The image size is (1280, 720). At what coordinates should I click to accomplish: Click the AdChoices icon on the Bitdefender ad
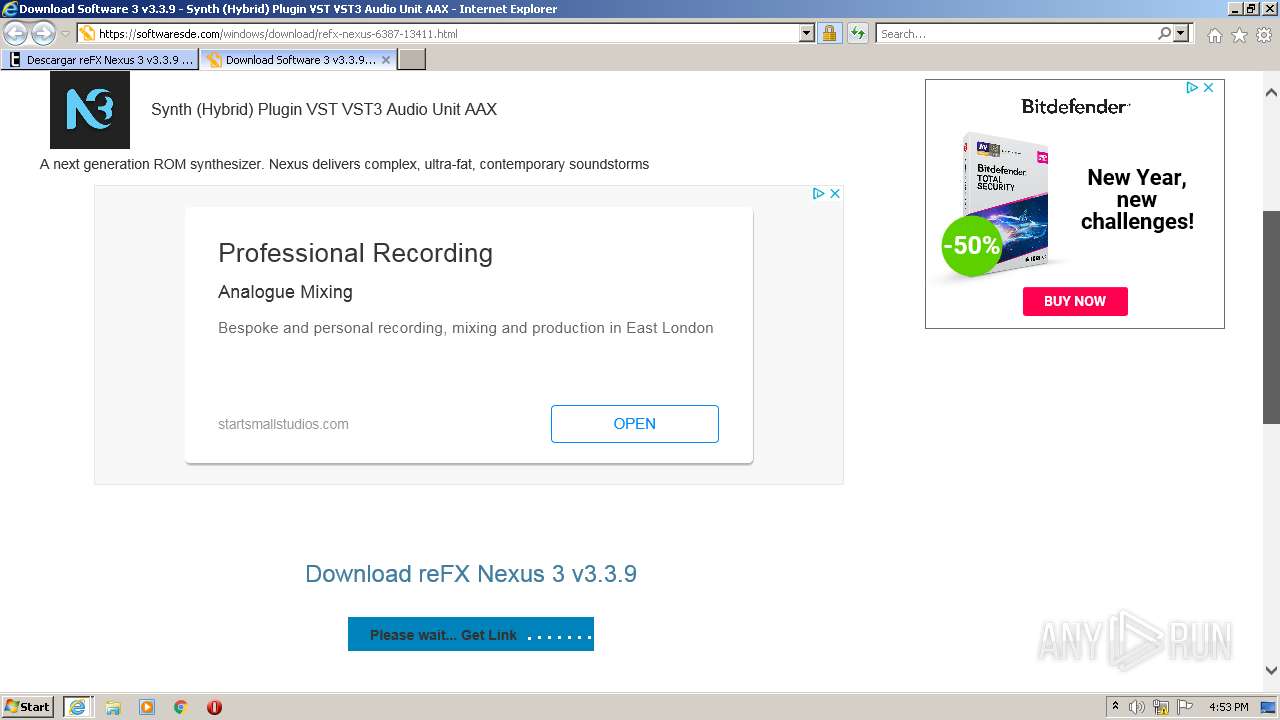(1192, 88)
